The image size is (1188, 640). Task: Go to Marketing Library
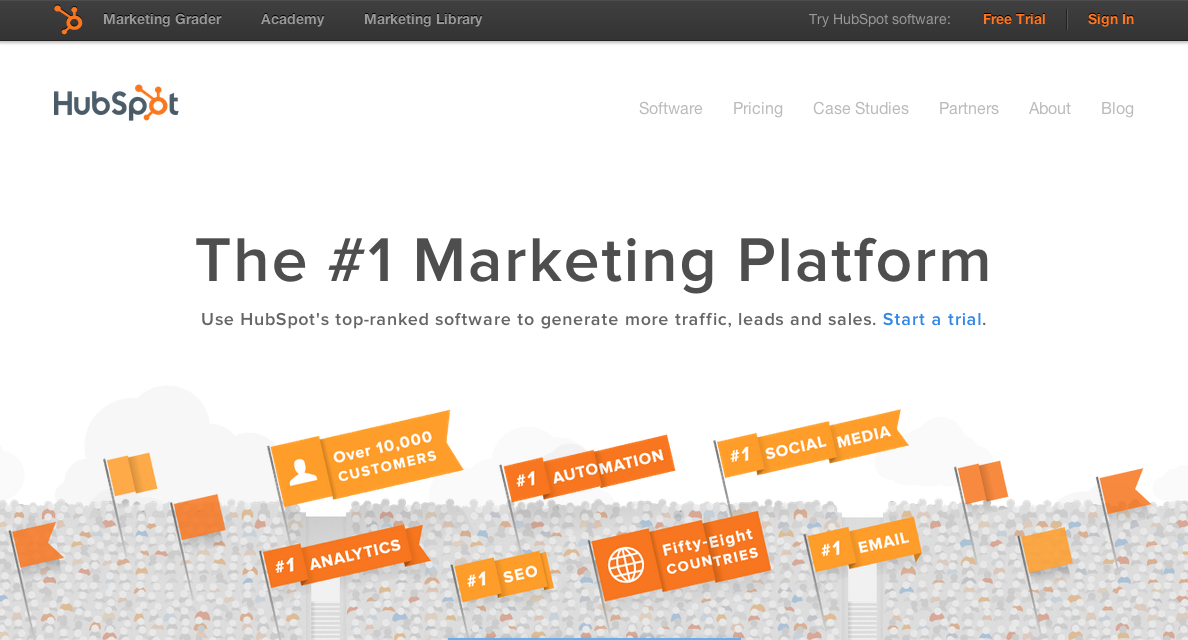tap(423, 20)
